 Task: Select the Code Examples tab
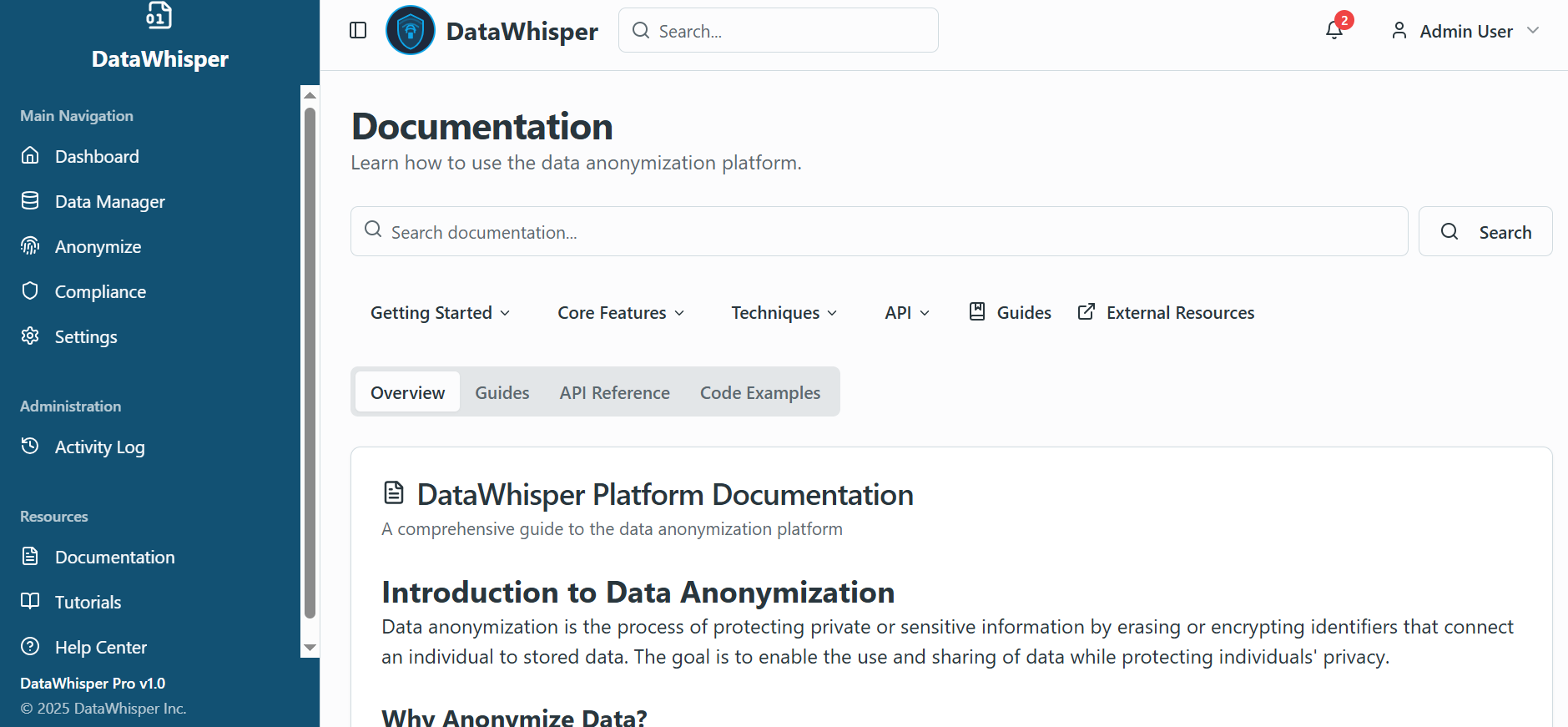coord(759,393)
